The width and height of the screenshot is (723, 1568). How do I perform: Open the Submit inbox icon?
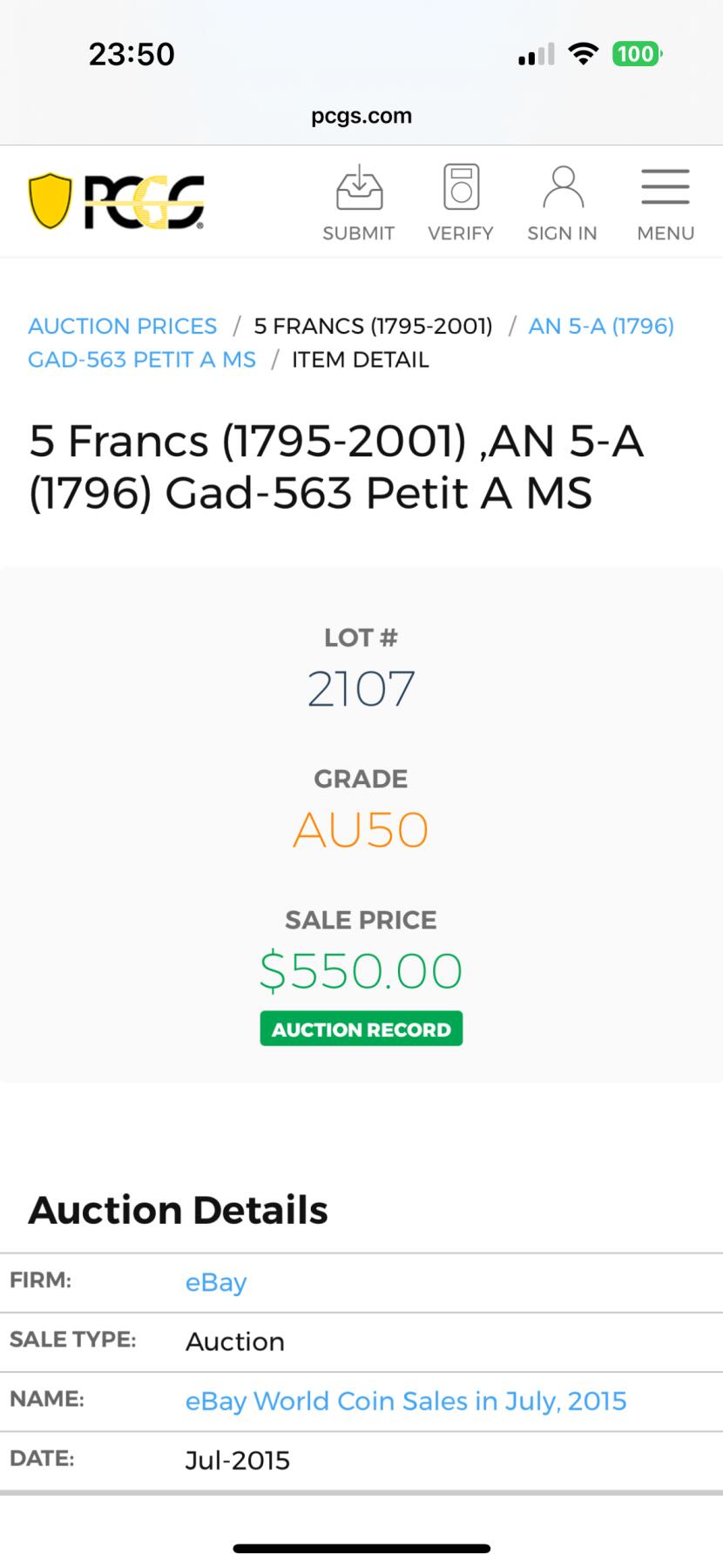coord(359,188)
